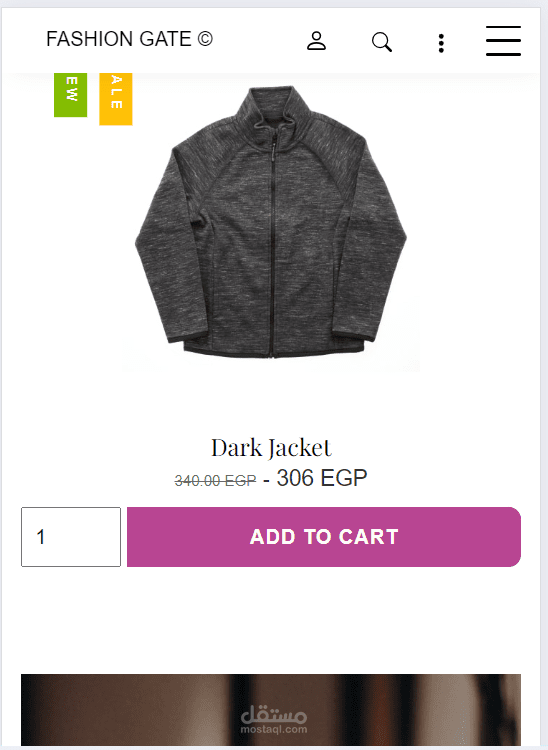Click the yellow SALE badge ribbon
The width and height of the screenshot is (548, 750).
116,99
